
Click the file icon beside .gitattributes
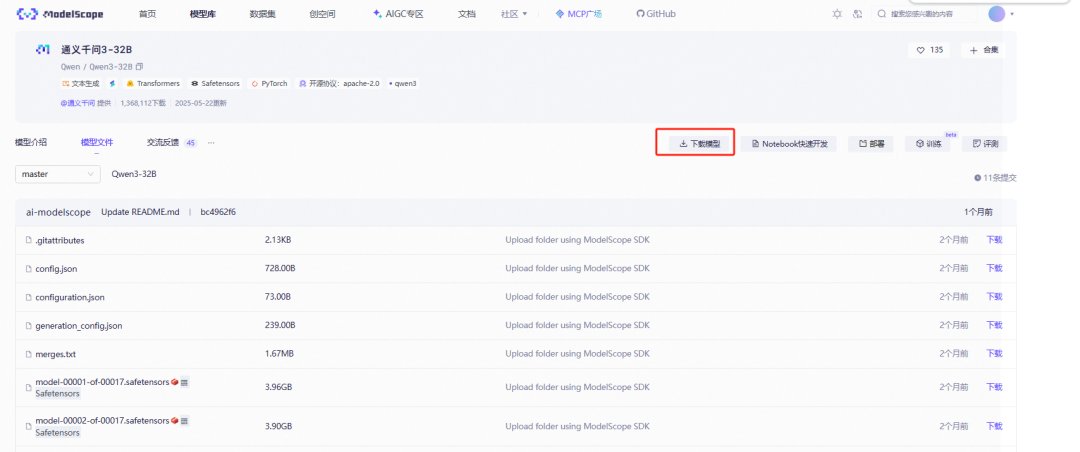point(29,240)
